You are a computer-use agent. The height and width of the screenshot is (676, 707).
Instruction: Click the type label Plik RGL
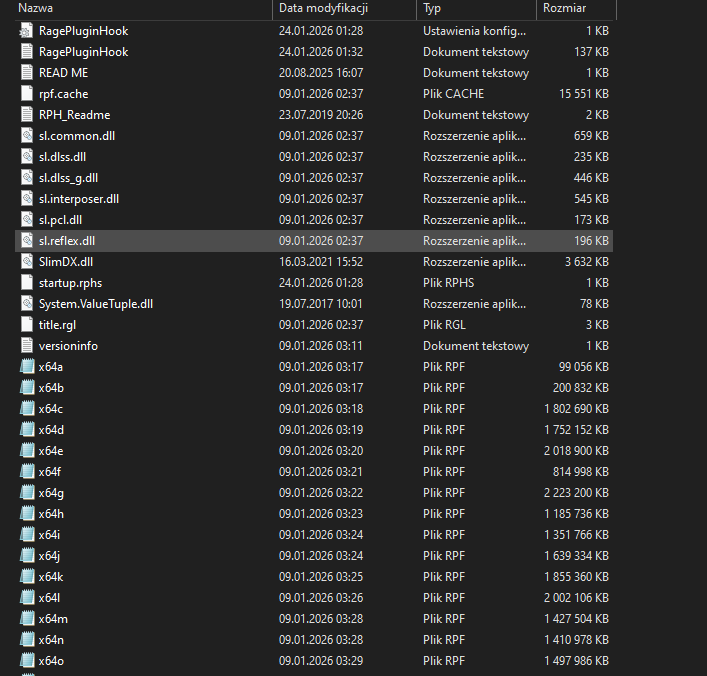pos(444,325)
